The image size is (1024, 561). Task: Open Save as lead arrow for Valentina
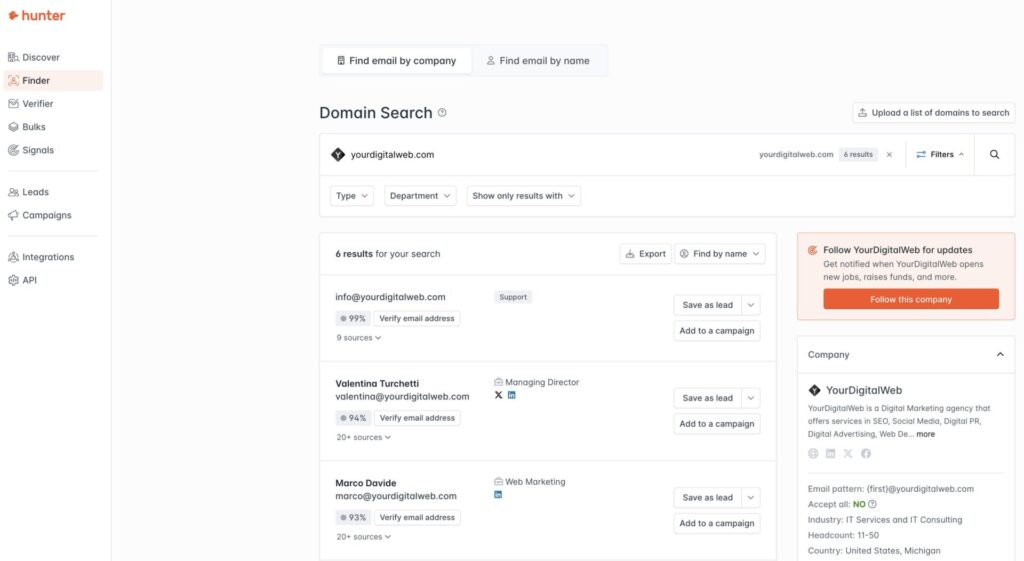point(750,398)
